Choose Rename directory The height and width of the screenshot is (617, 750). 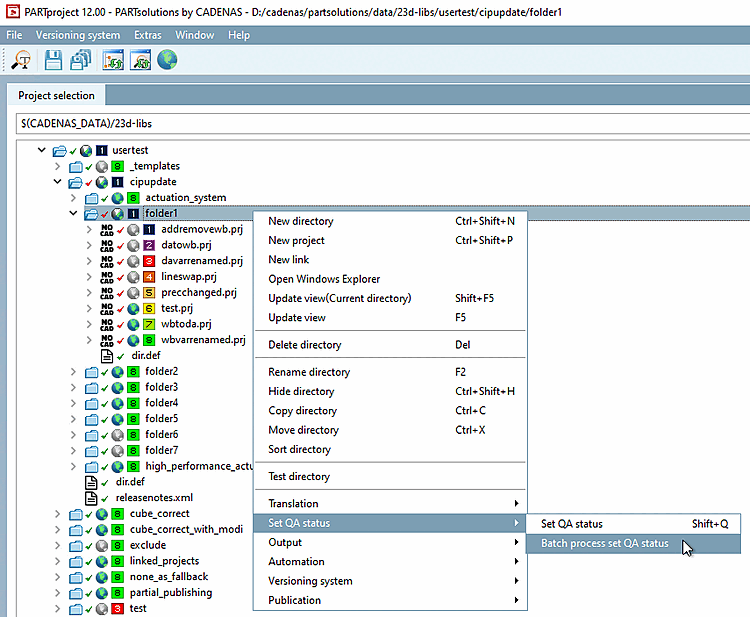390,372
